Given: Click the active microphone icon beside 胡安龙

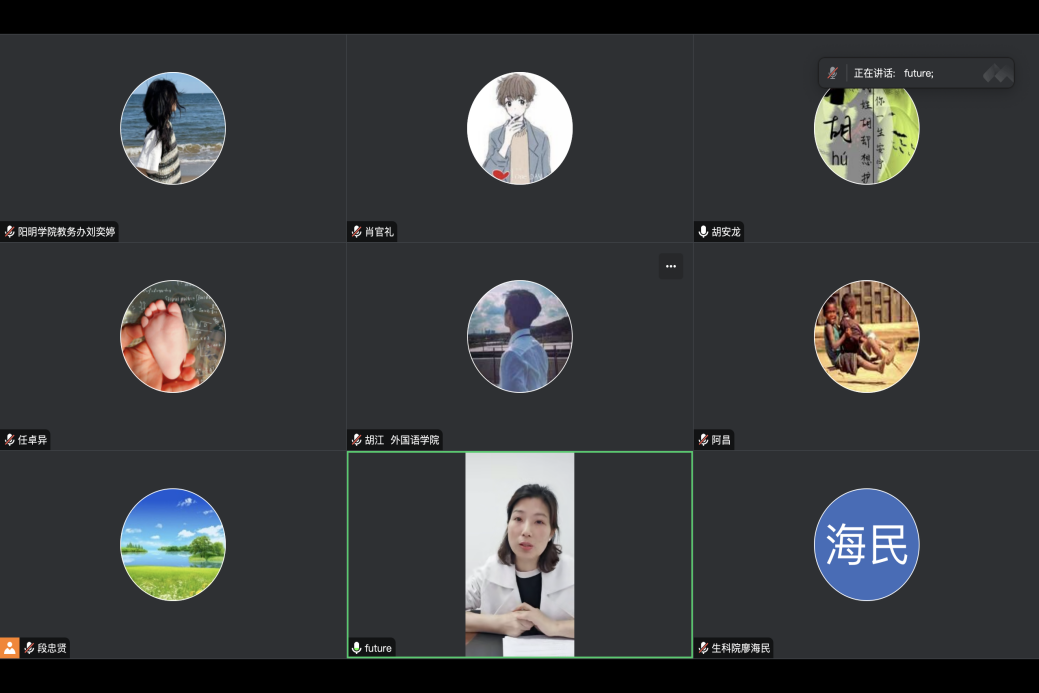Looking at the screenshot, I should pos(704,232).
